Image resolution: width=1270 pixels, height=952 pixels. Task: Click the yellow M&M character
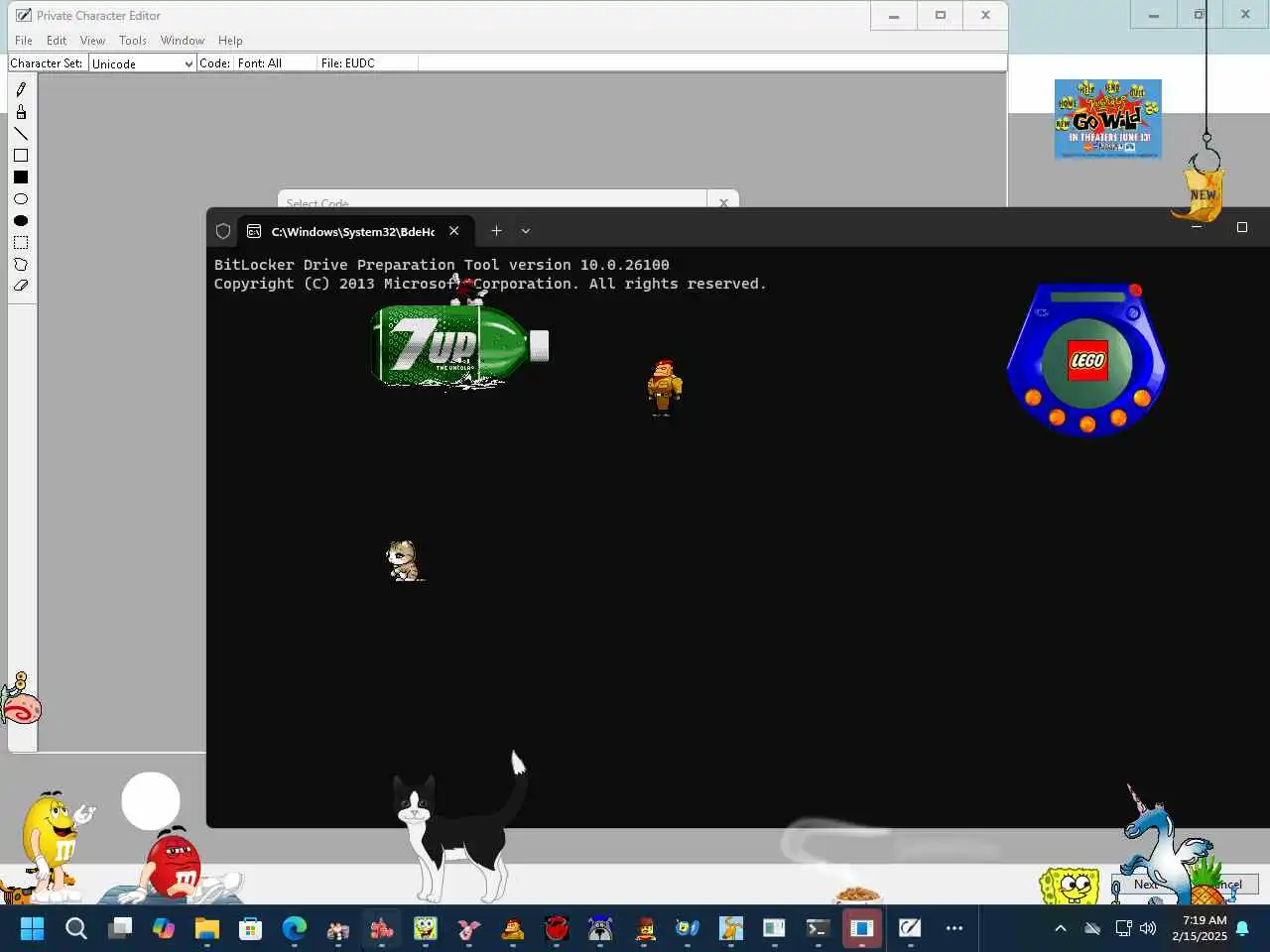point(55,845)
